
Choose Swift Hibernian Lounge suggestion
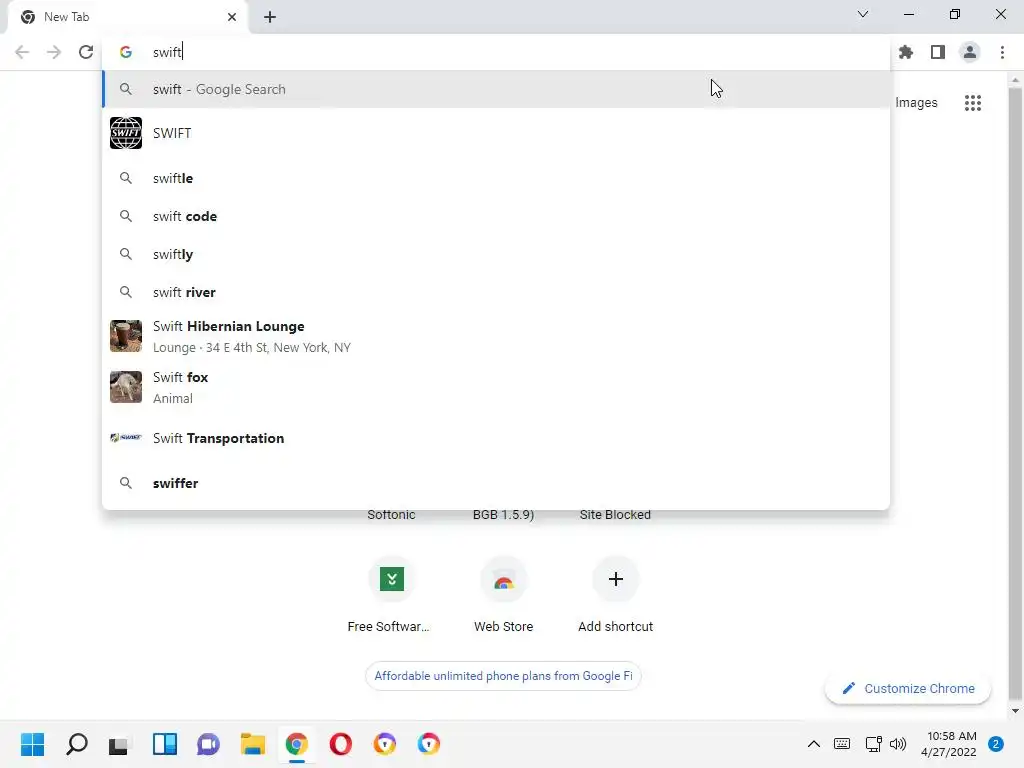(x=496, y=336)
